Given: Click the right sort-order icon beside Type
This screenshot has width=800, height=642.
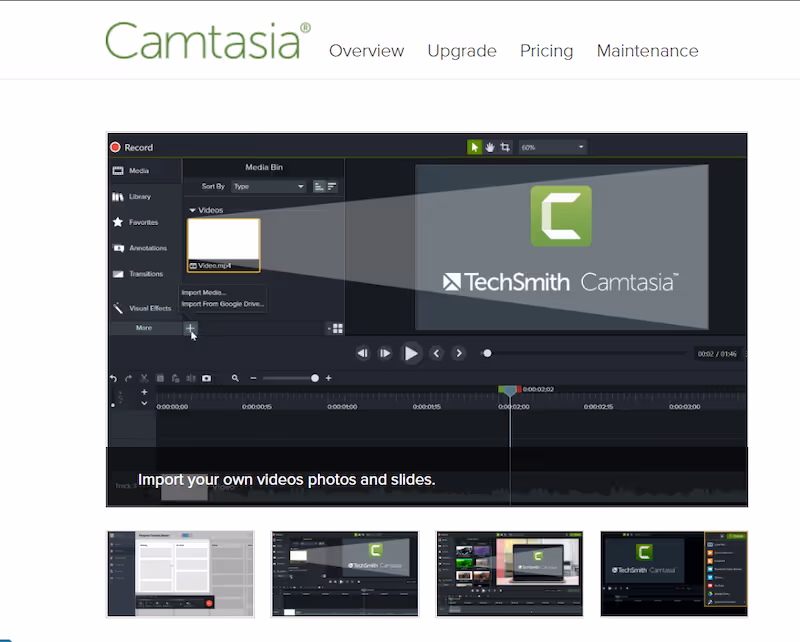Looking at the screenshot, I should coord(332,187).
